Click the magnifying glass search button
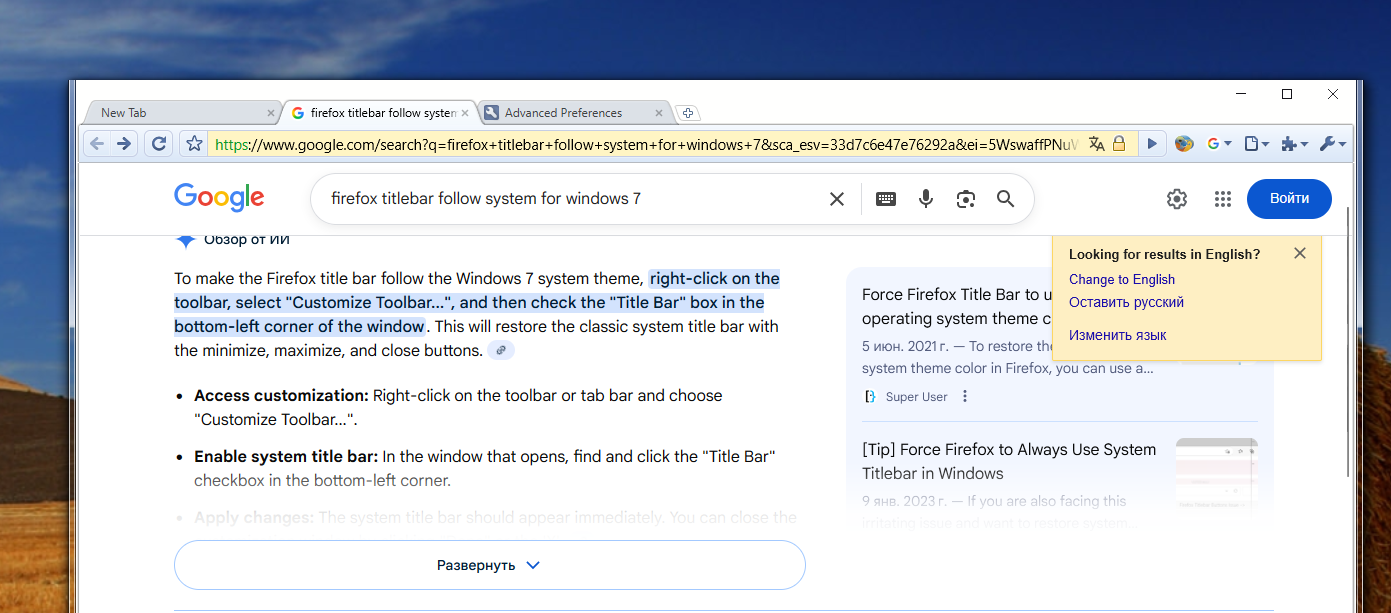The image size is (1391, 613). (1006, 199)
